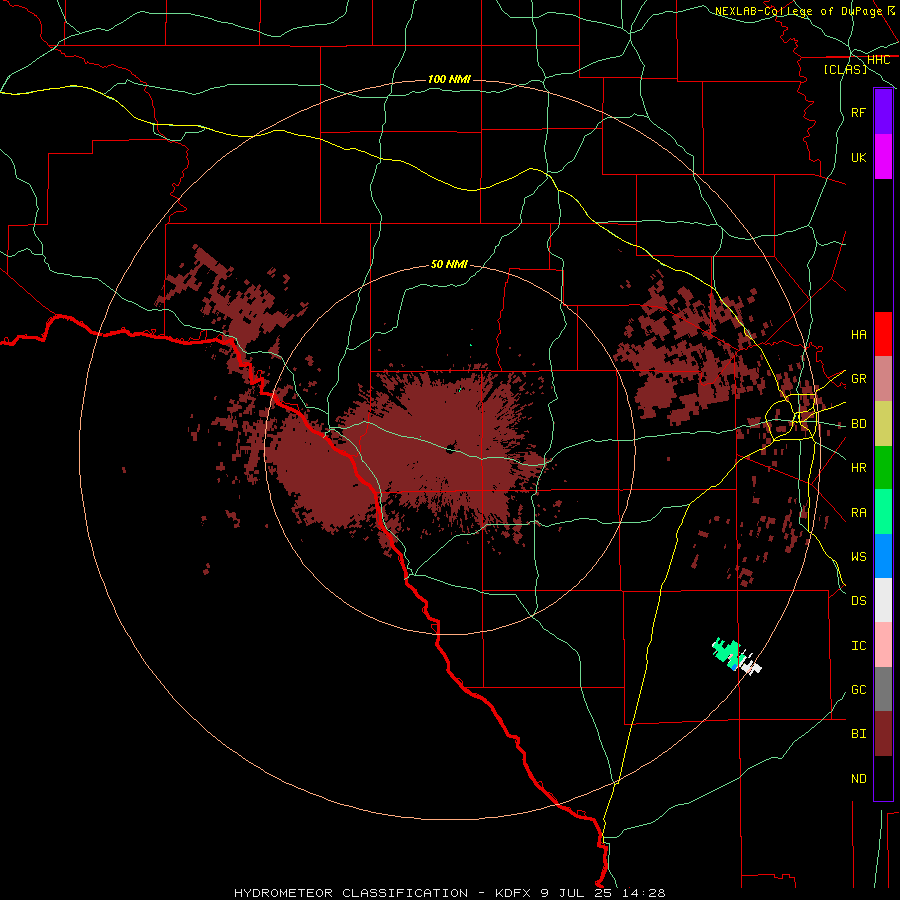The width and height of the screenshot is (900, 900).
Task: Click the "RF" legend label
Action: (x=858, y=112)
